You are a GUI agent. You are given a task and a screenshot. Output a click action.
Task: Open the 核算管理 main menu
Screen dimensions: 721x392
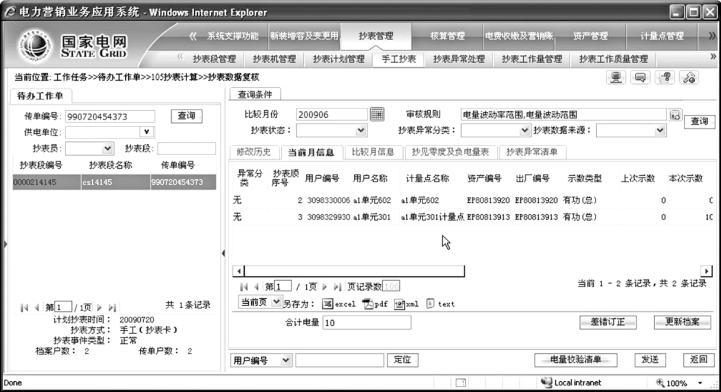(447, 36)
